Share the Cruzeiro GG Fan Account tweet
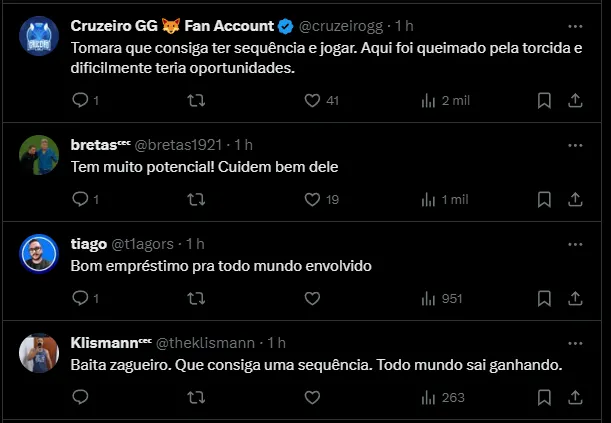611x423 pixels. [575, 100]
